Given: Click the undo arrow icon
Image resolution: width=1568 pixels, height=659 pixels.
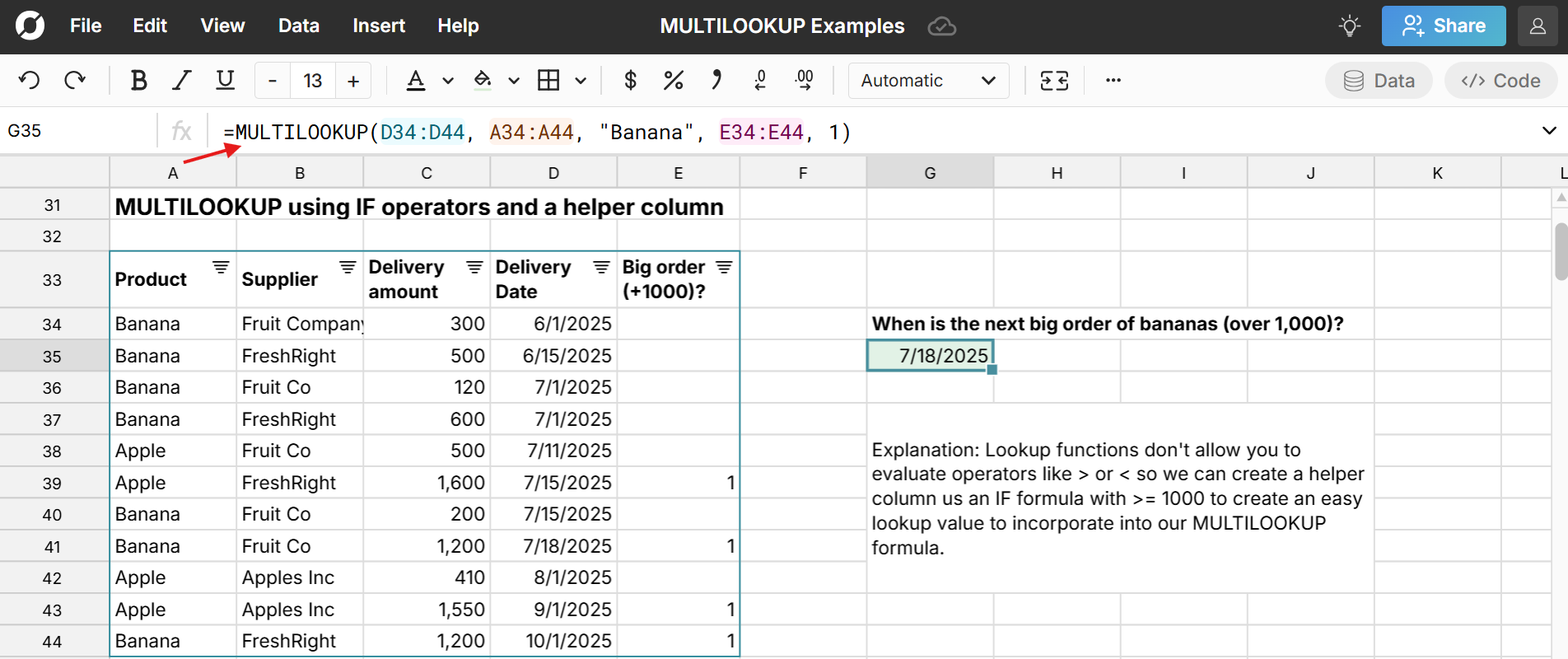Looking at the screenshot, I should pyautogui.click(x=30, y=81).
